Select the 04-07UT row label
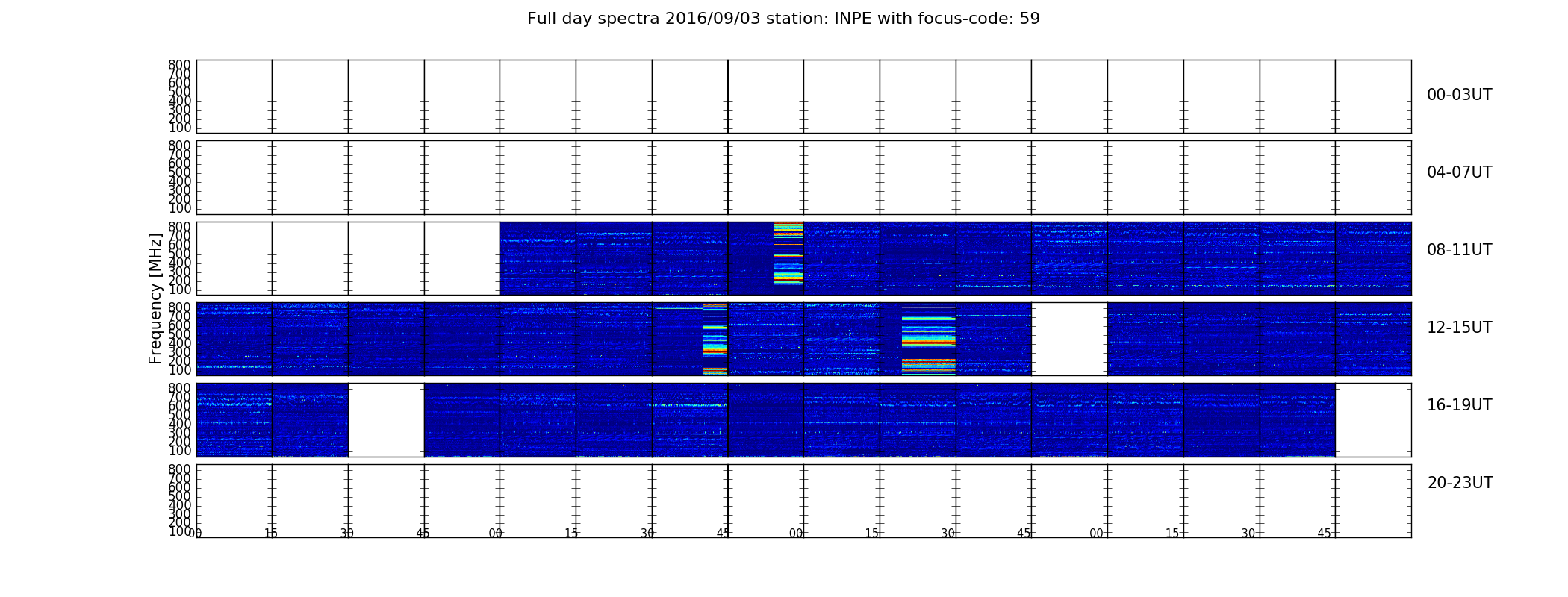Image resolution: width=1568 pixels, height=597 pixels. [x=1459, y=172]
